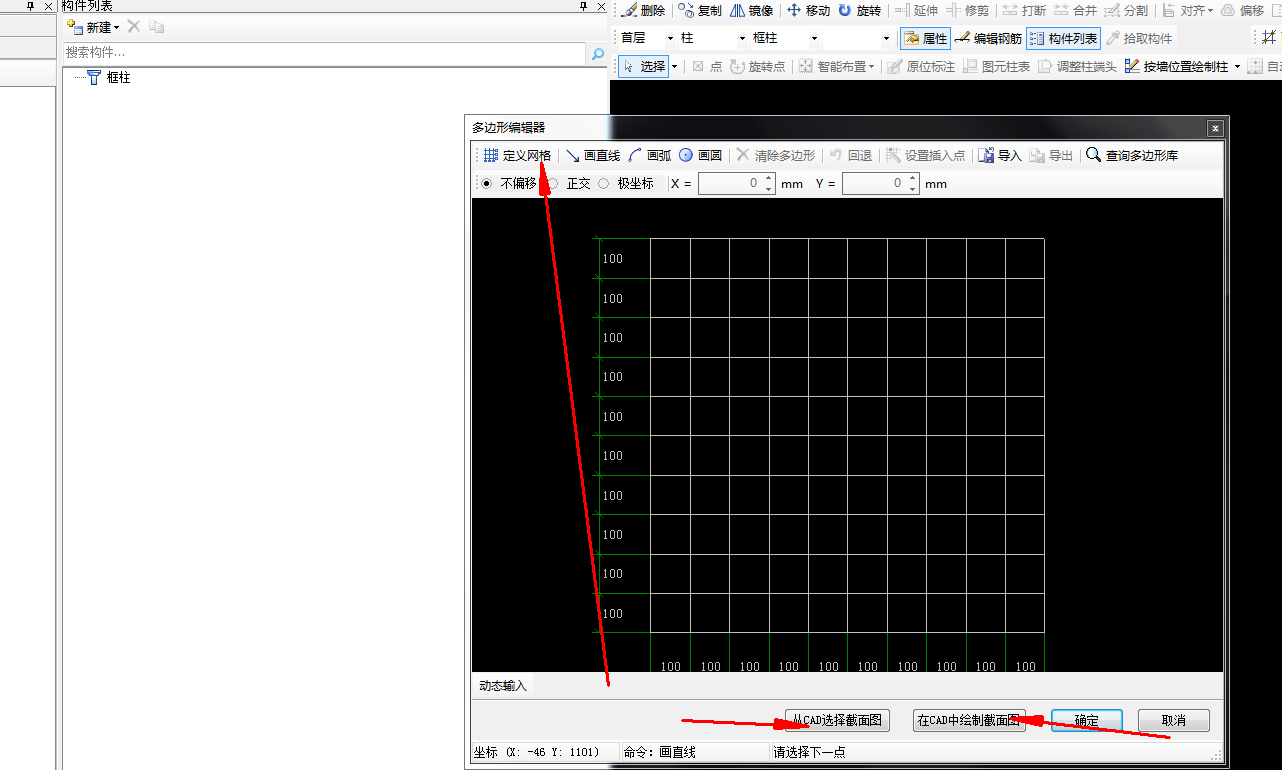Click the Y offset input field

[x=874, y=184]
